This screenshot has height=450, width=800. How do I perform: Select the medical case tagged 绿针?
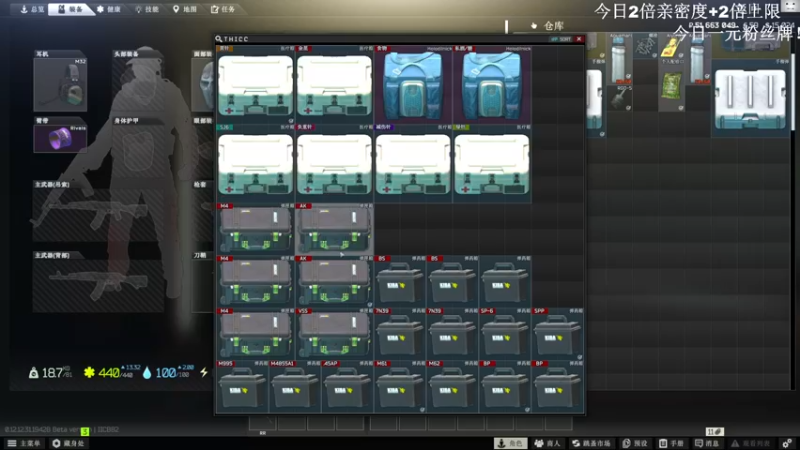click(492, 163)
